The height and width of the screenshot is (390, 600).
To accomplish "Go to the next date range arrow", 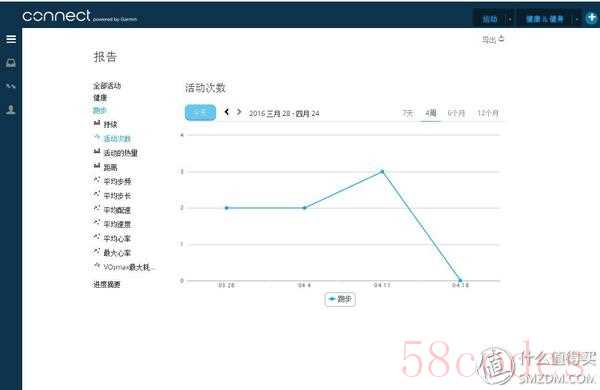I will (239, 112).
